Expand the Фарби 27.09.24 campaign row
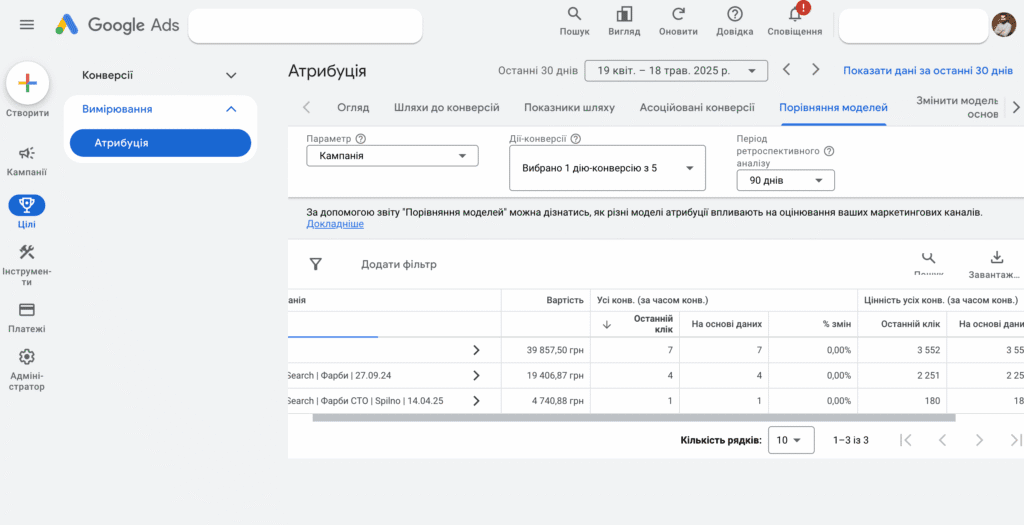The width and height of the screenshot is (1024, 525). pyautogui.click(x=476, y=375)
